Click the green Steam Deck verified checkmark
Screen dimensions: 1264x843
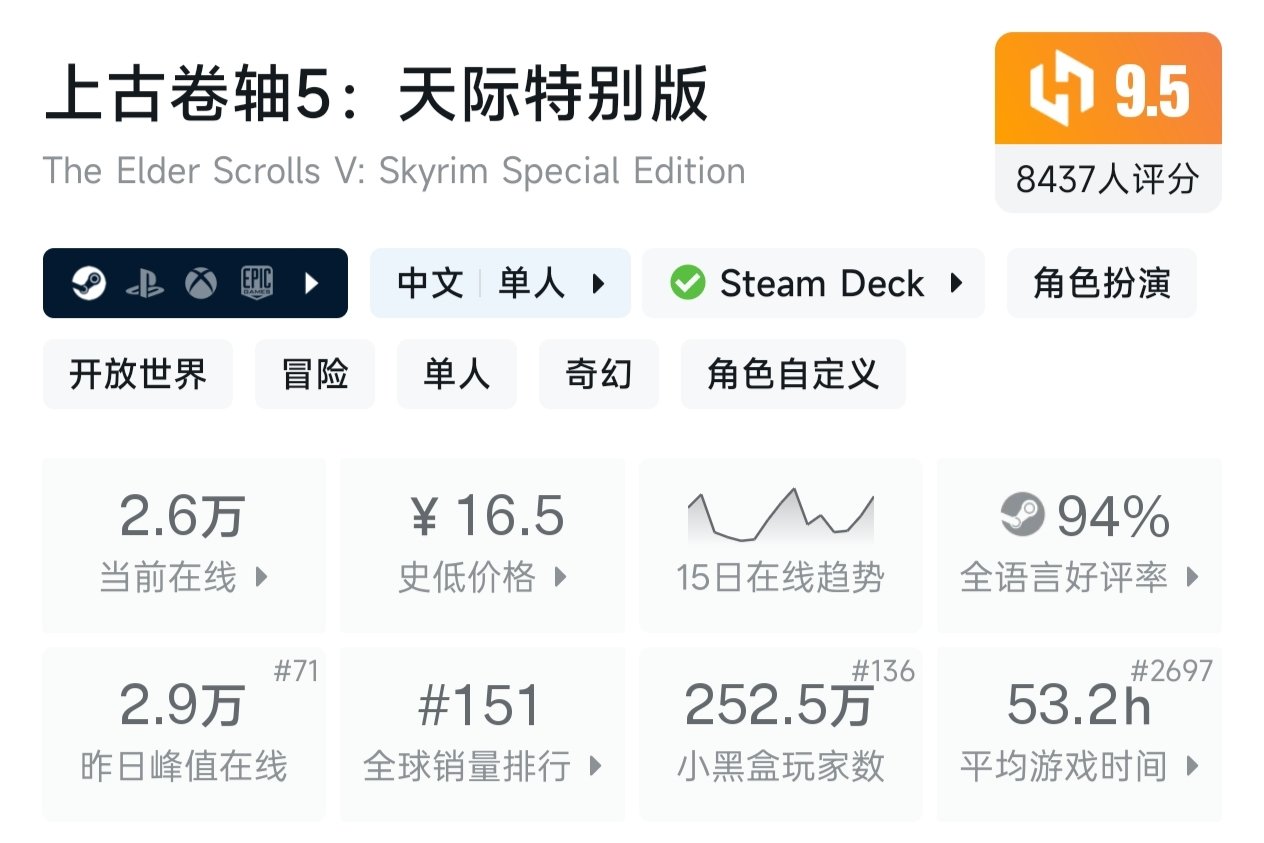[687, 283]
